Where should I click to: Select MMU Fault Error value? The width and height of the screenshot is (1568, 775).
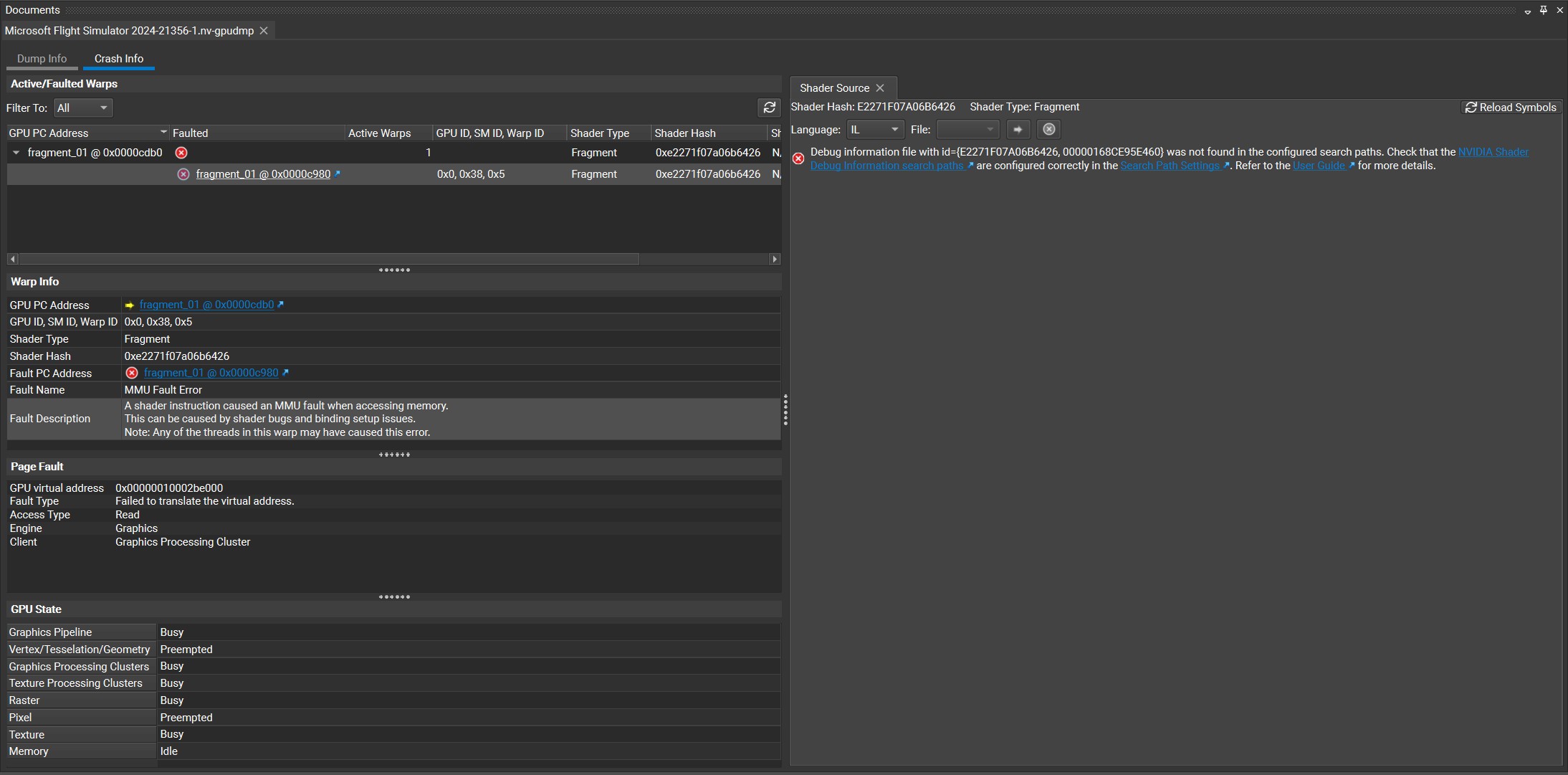[163, 390]
